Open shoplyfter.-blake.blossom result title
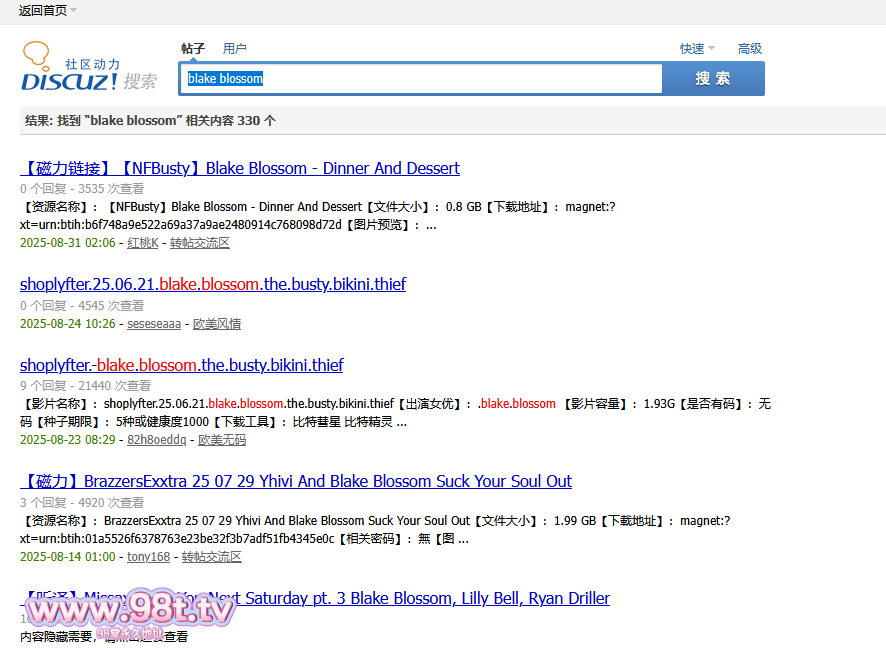 click(181, 366)
